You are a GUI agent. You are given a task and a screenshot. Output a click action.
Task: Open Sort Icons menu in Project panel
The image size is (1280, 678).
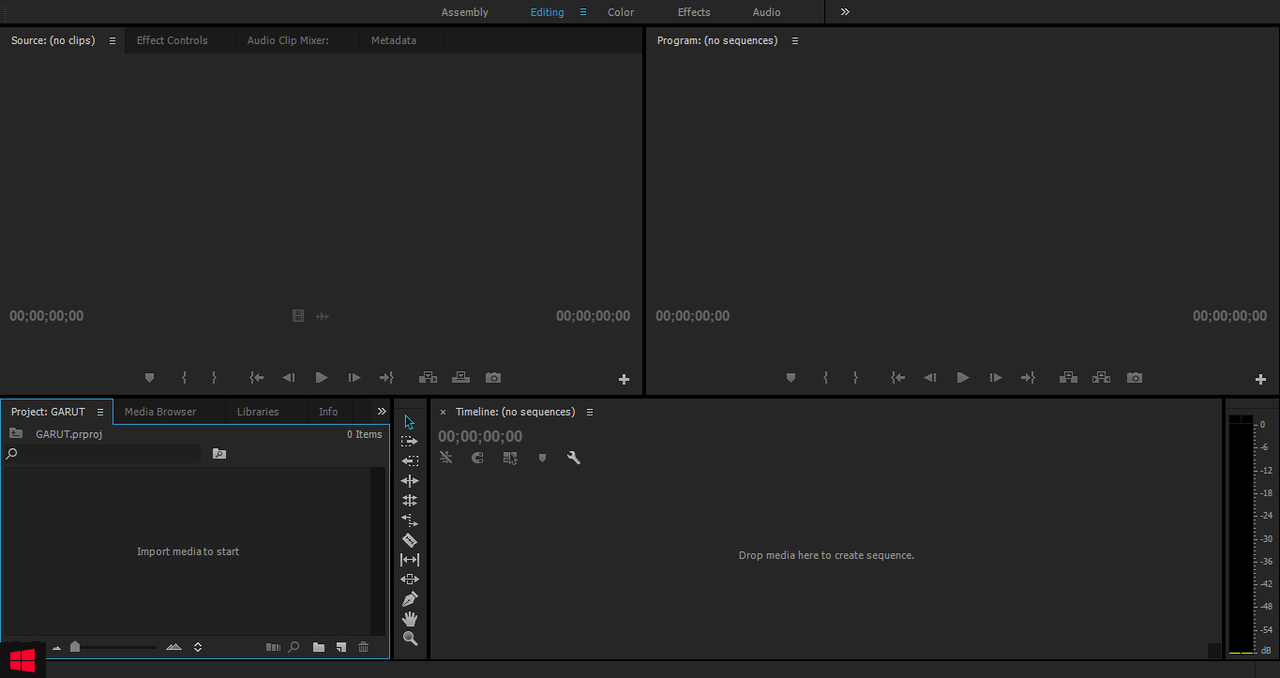click(x=198, y=647)
